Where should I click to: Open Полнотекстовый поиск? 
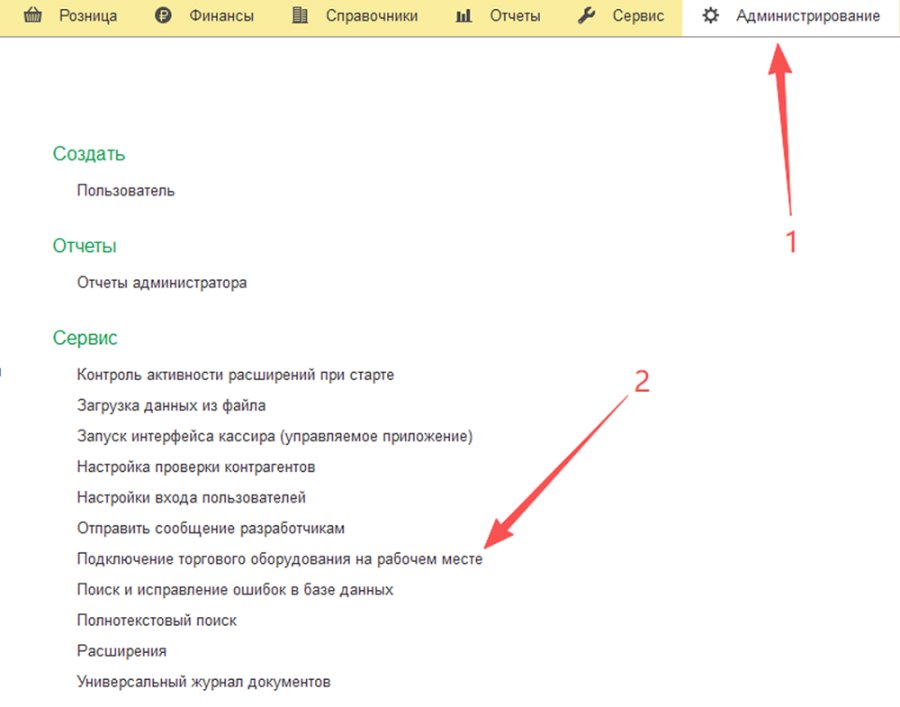point(157,620)
